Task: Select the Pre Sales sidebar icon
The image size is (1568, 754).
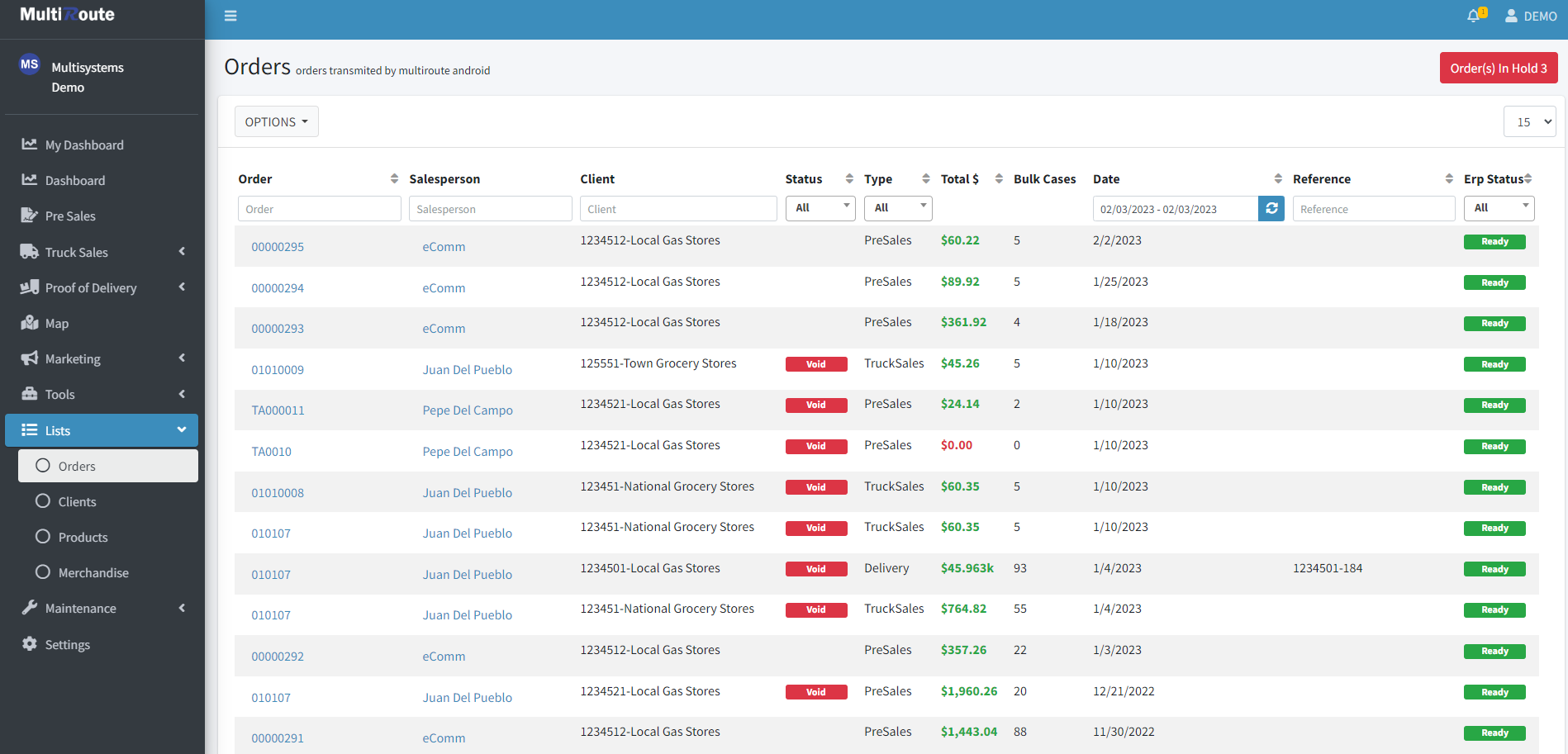Action: [x=30, y=215]
